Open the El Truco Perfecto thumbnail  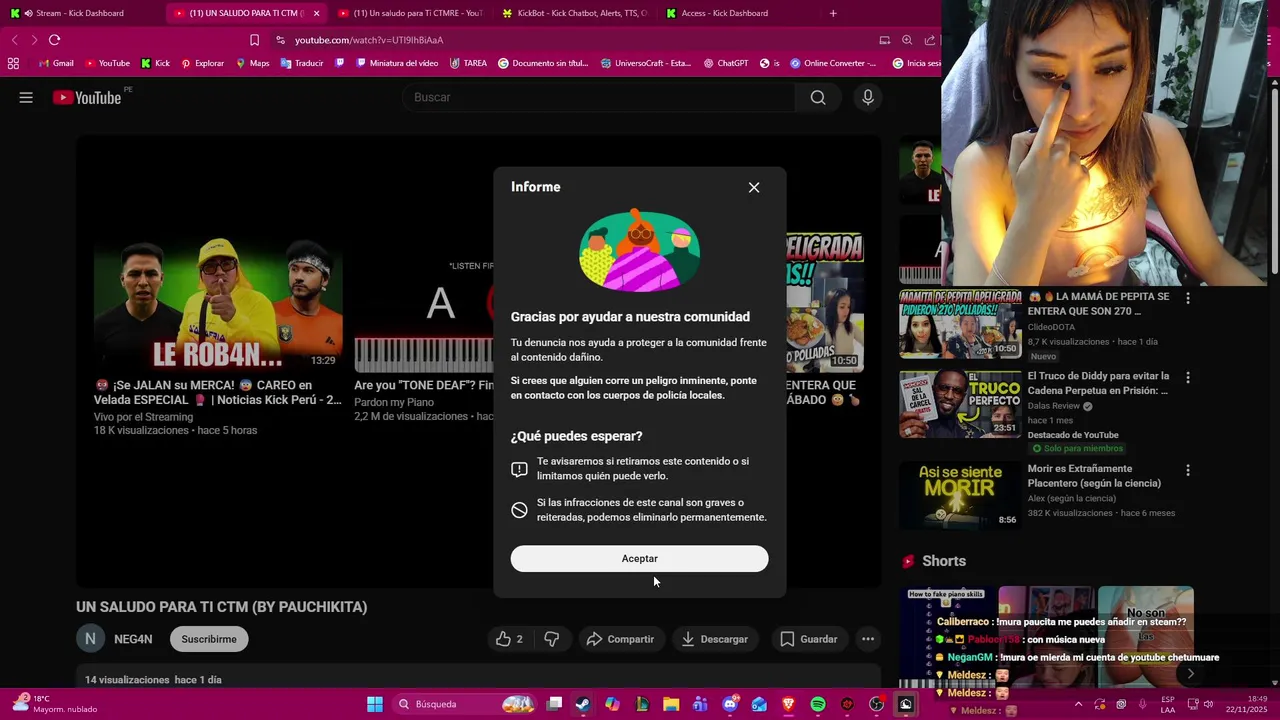pos(959,404)
